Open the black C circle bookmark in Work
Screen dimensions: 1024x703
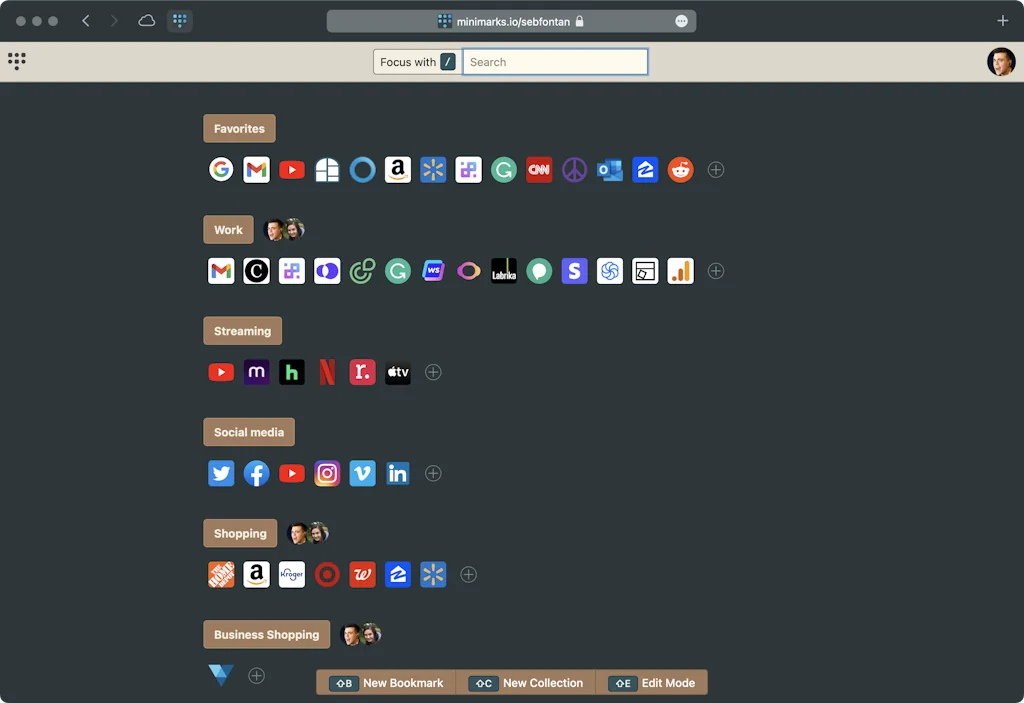257,271
